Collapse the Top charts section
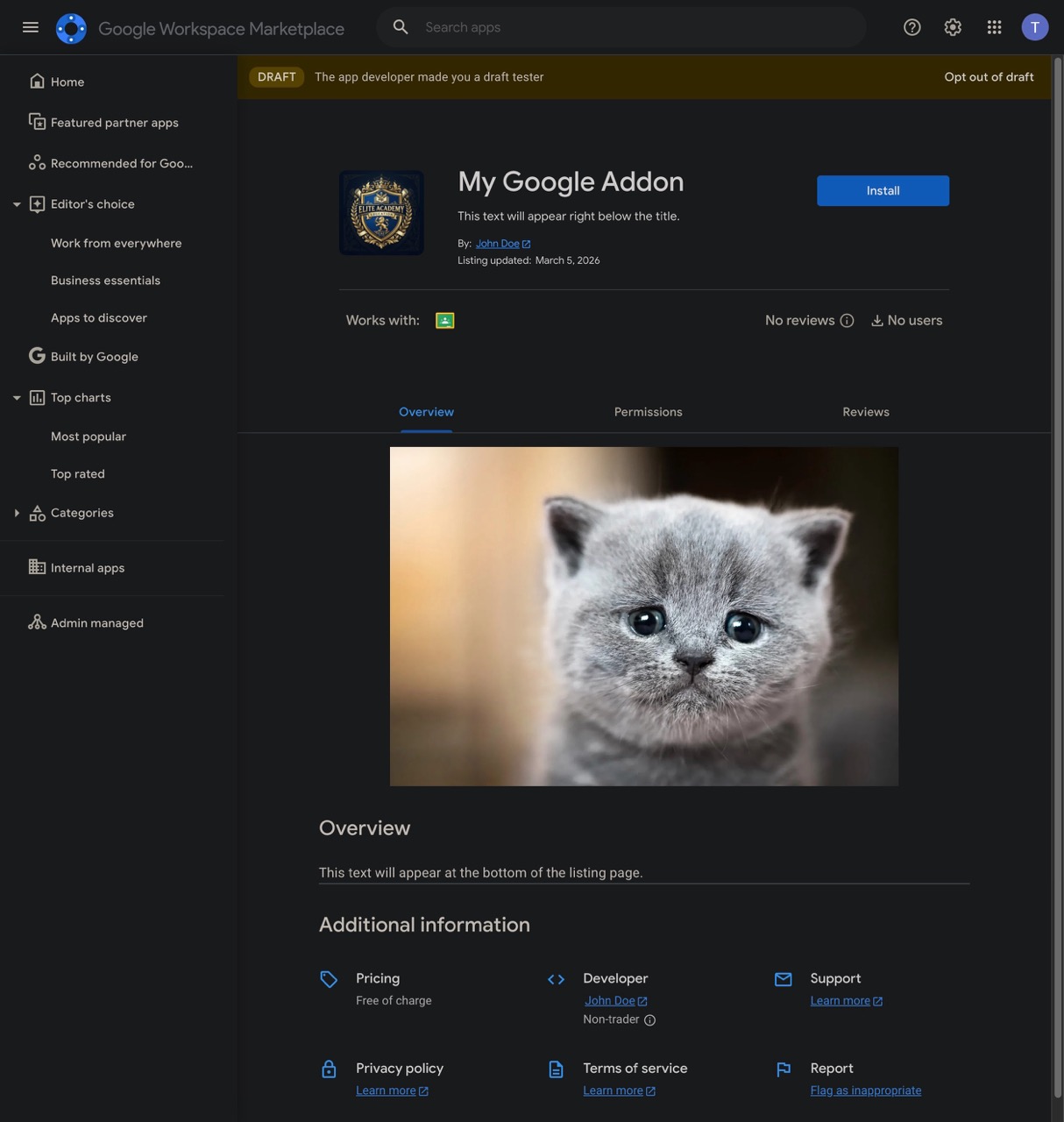 tap(16, 396)
